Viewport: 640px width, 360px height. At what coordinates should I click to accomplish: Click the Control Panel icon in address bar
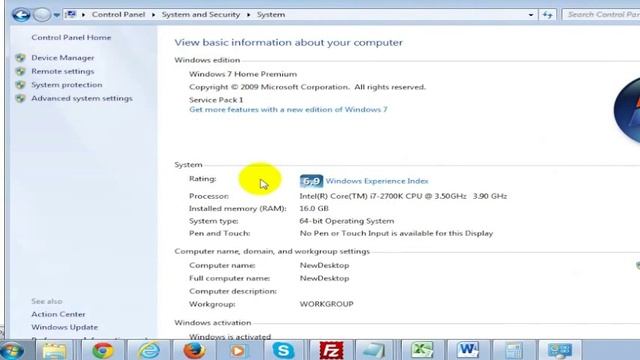pyautogui.click(x=71, y=15)
